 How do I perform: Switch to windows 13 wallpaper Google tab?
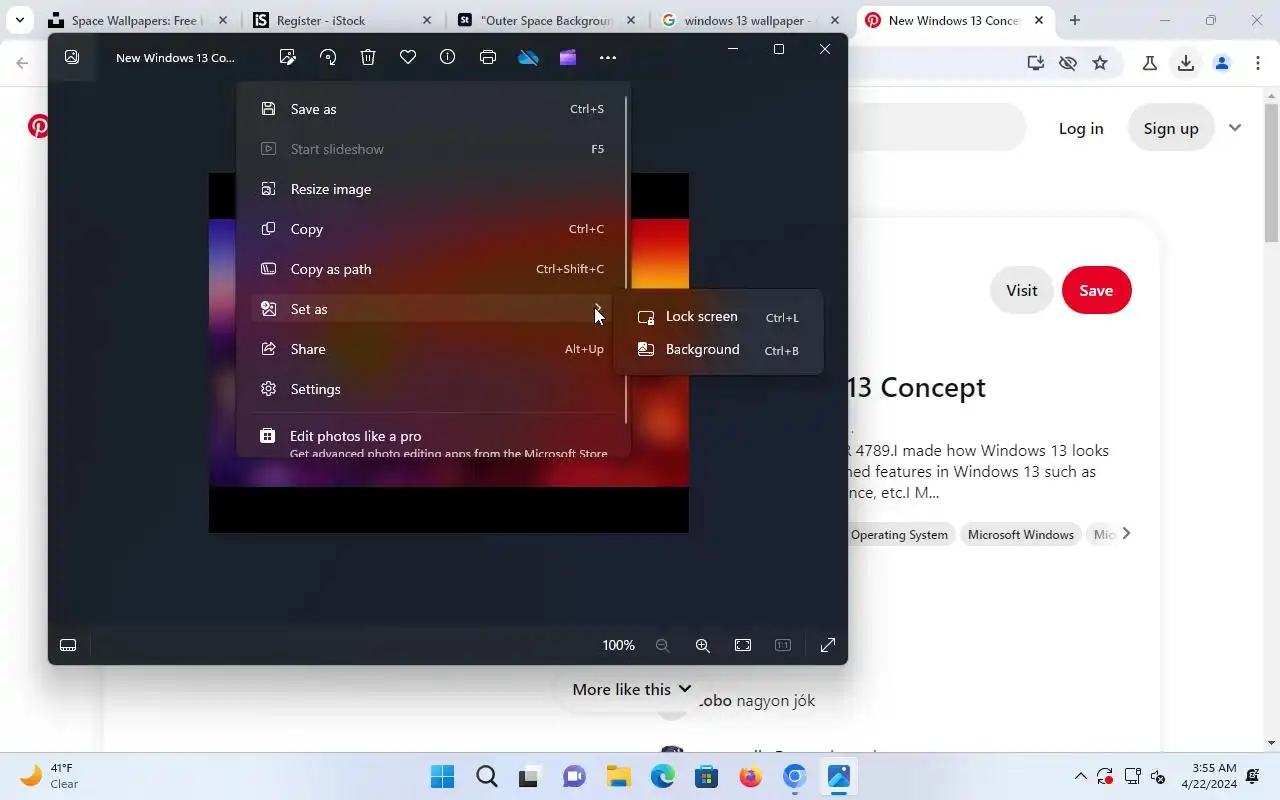coord(750,20)
